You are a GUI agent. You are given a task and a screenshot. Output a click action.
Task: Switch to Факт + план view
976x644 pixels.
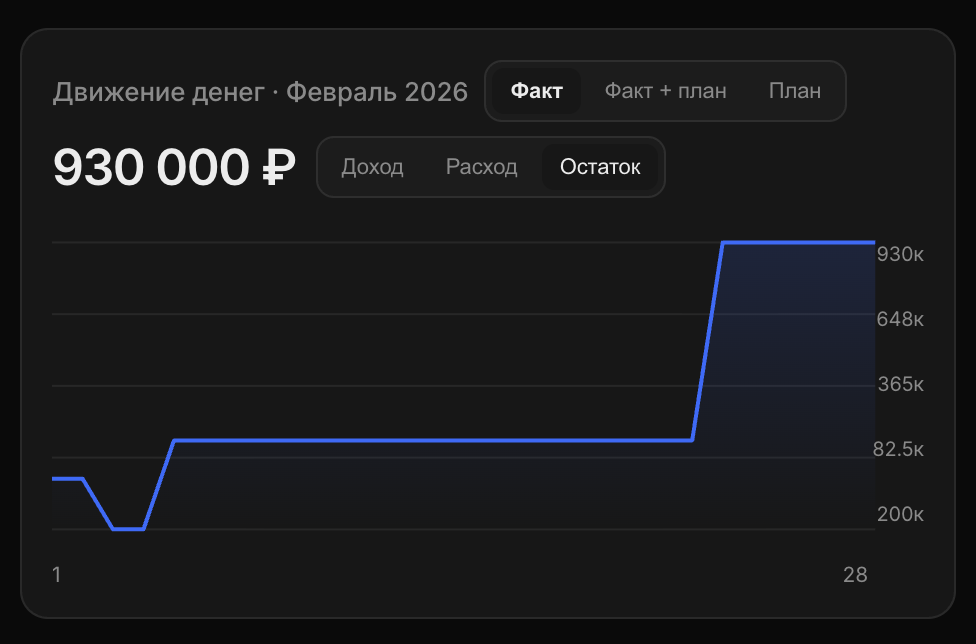tap(665, 91)
